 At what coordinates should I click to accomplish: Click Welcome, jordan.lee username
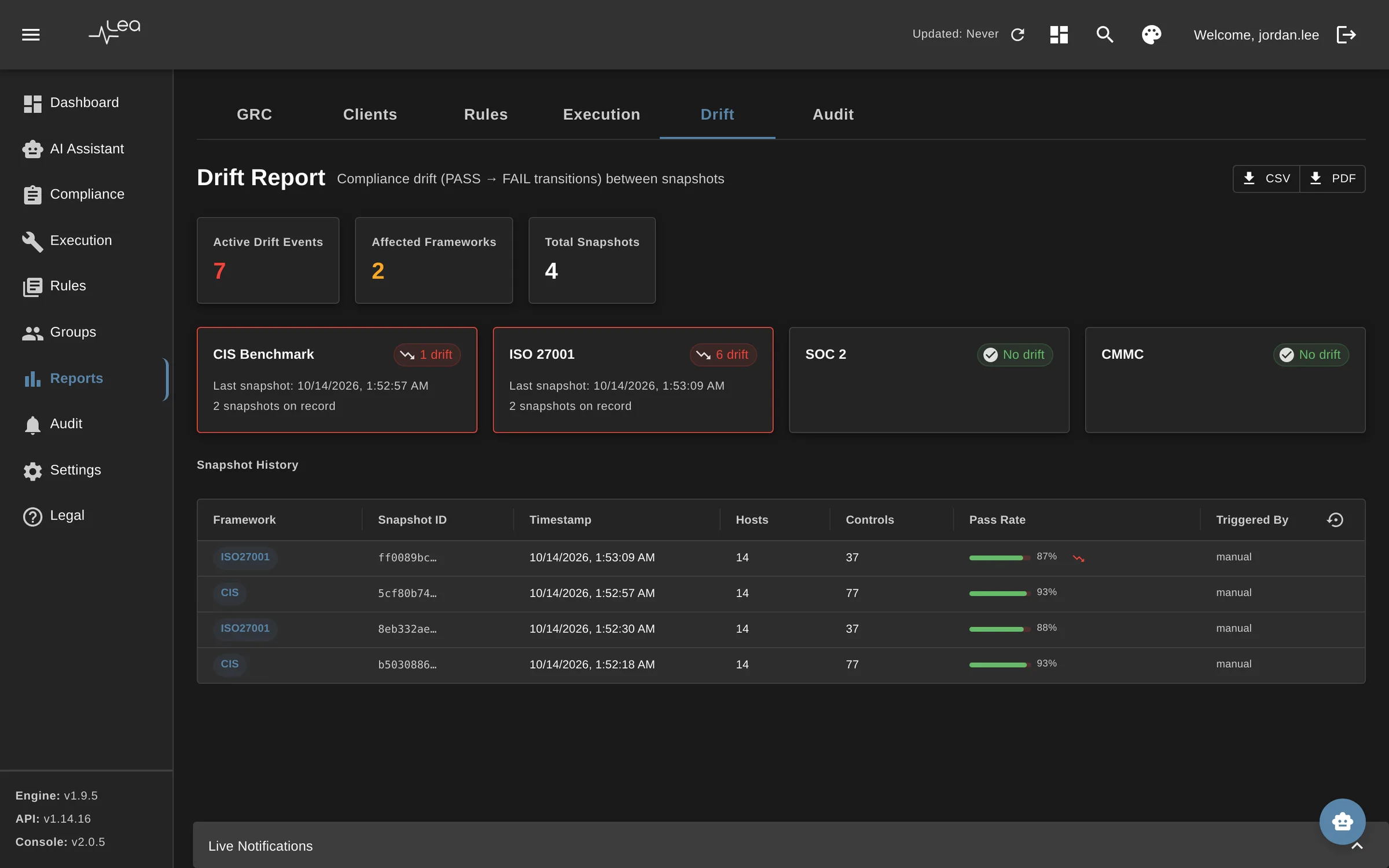coord(1256,35)
